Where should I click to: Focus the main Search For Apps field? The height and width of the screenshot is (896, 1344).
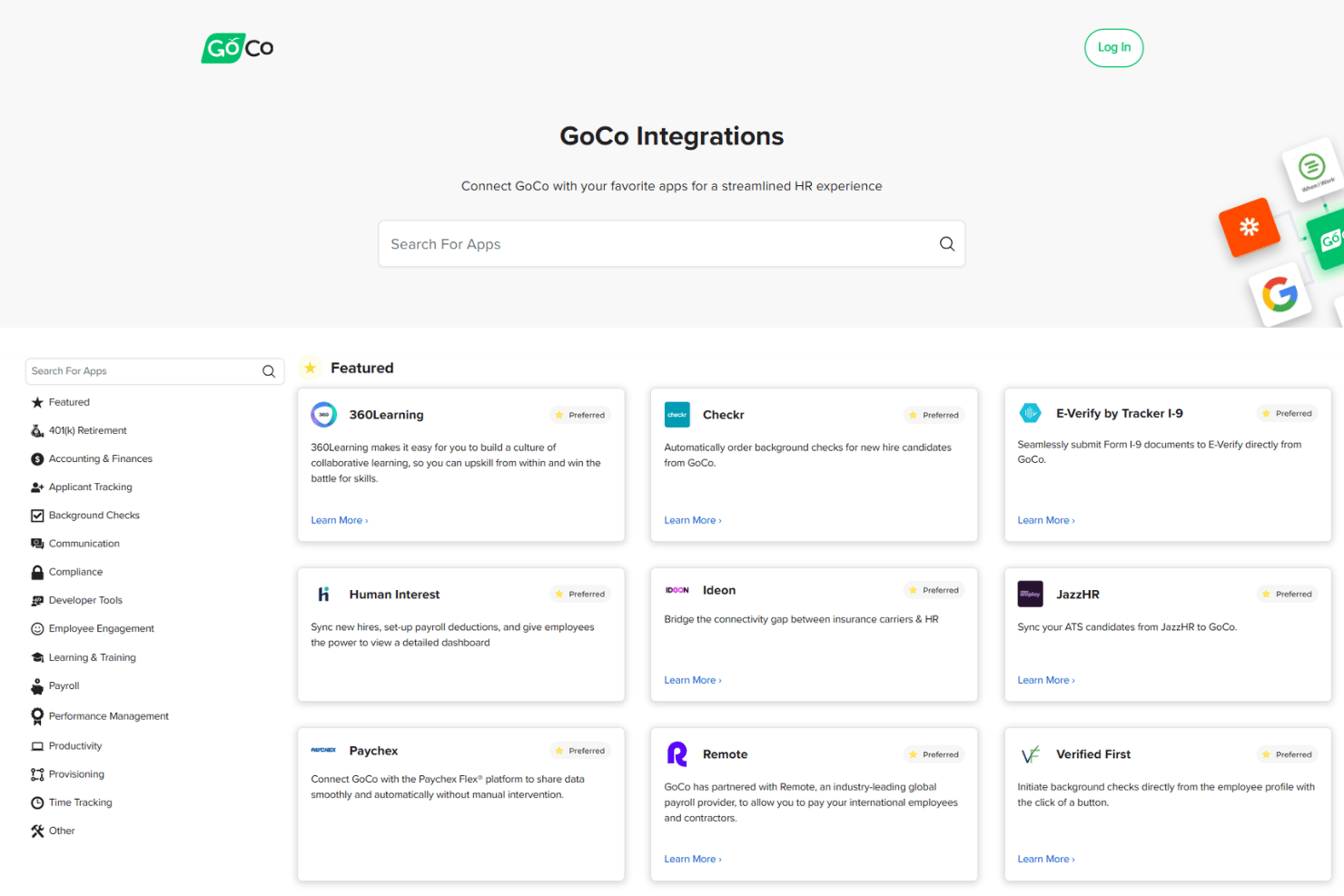[671, 244]
